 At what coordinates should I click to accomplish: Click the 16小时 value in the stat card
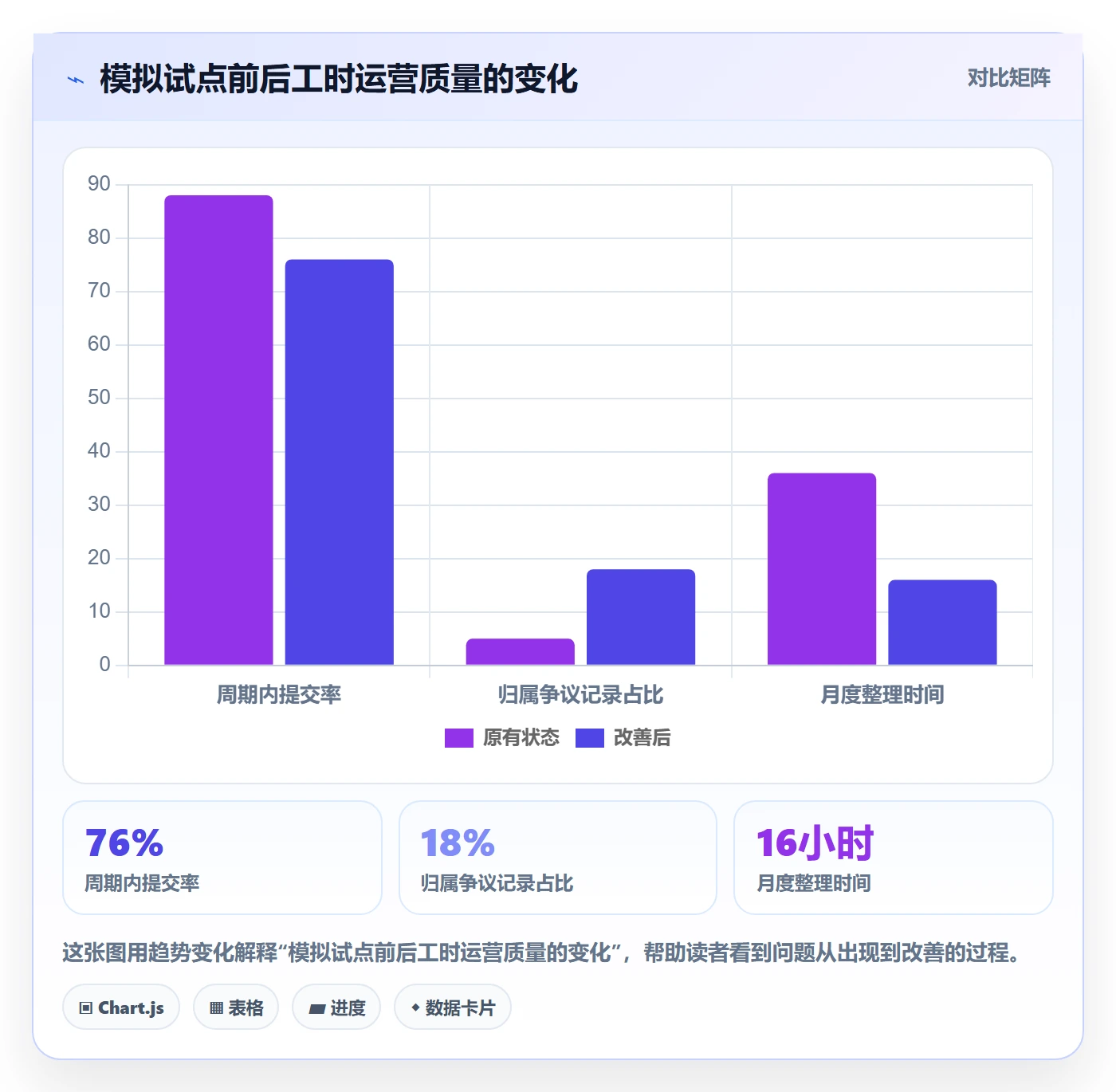coord(815,843)
